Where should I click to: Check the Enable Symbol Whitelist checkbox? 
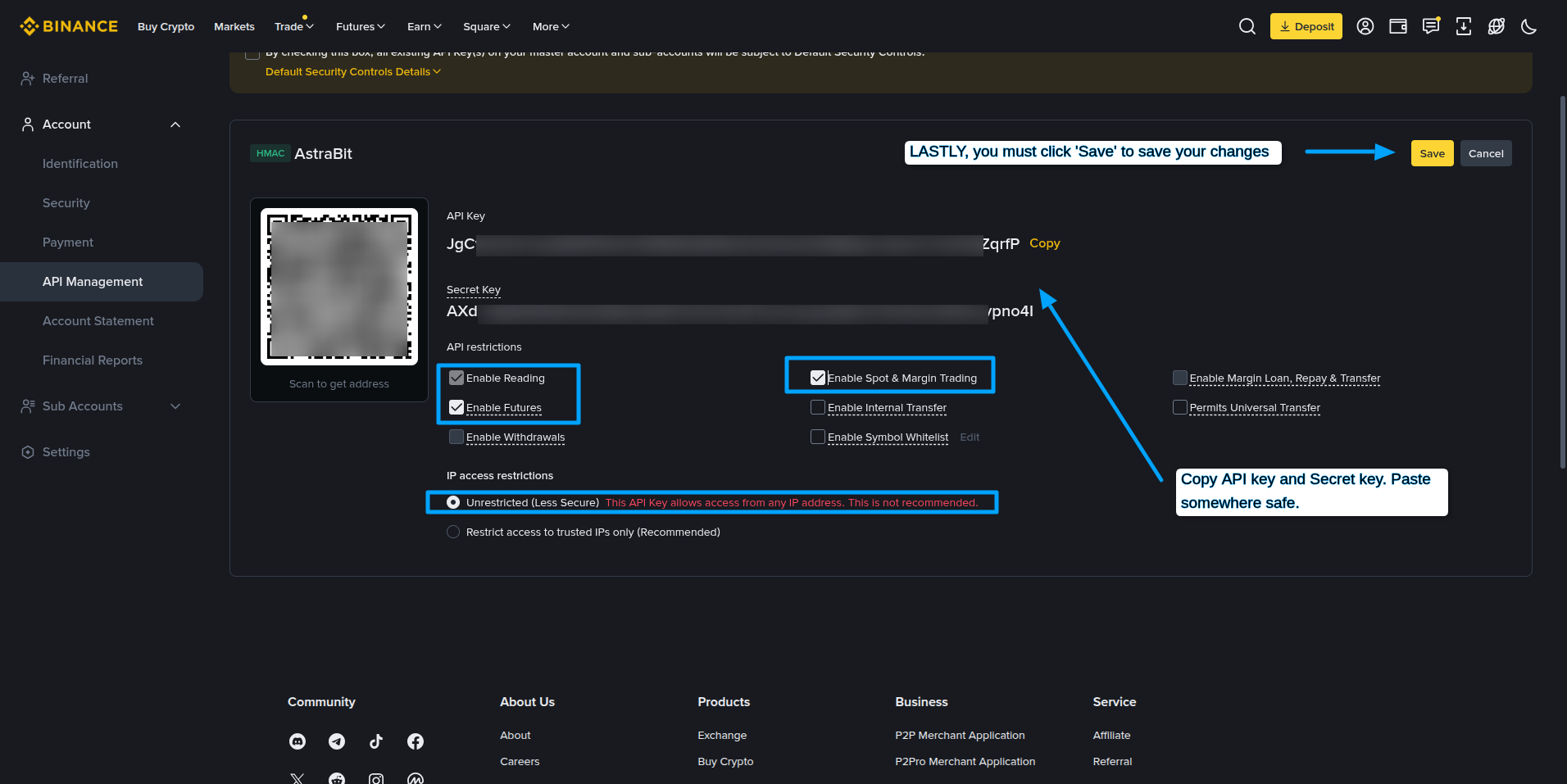[818, 437]
